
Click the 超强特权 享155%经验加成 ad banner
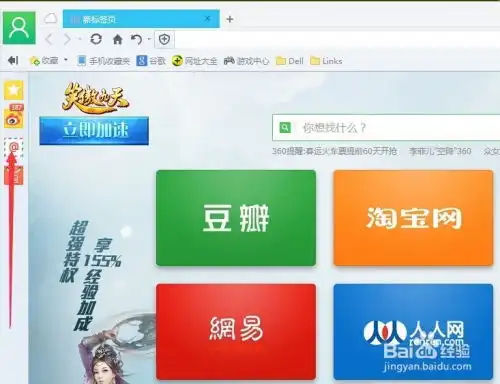(x=91, y=275)
